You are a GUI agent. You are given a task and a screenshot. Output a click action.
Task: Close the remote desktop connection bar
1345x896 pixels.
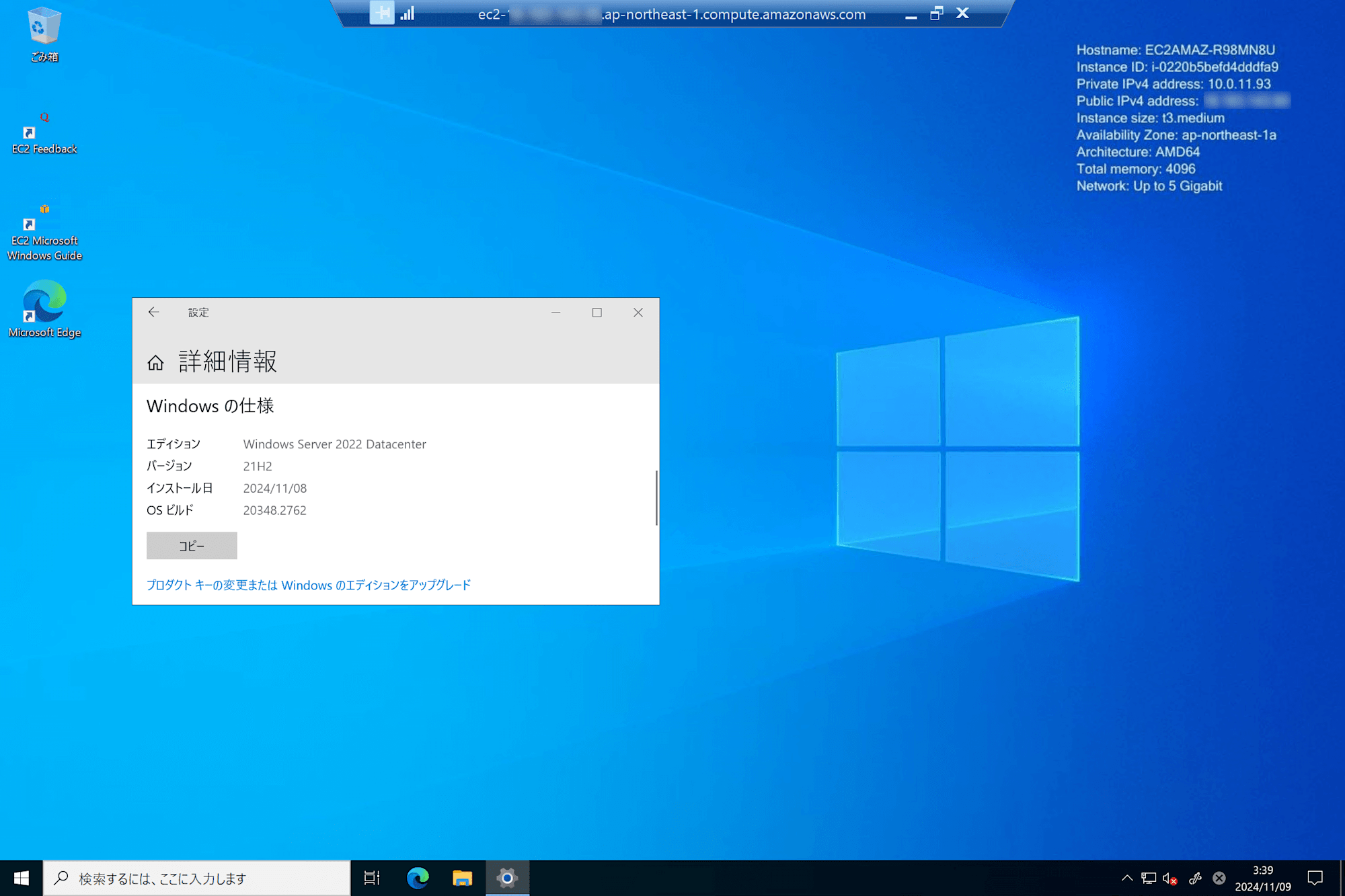point(962,13)
